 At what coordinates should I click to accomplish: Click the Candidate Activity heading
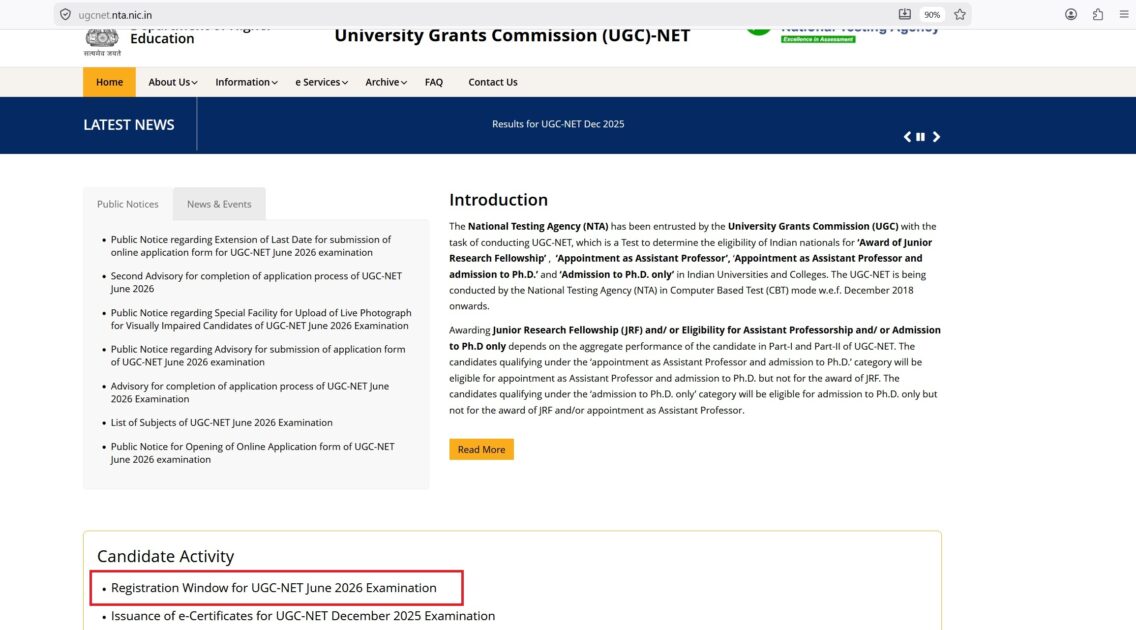point(165,556)
